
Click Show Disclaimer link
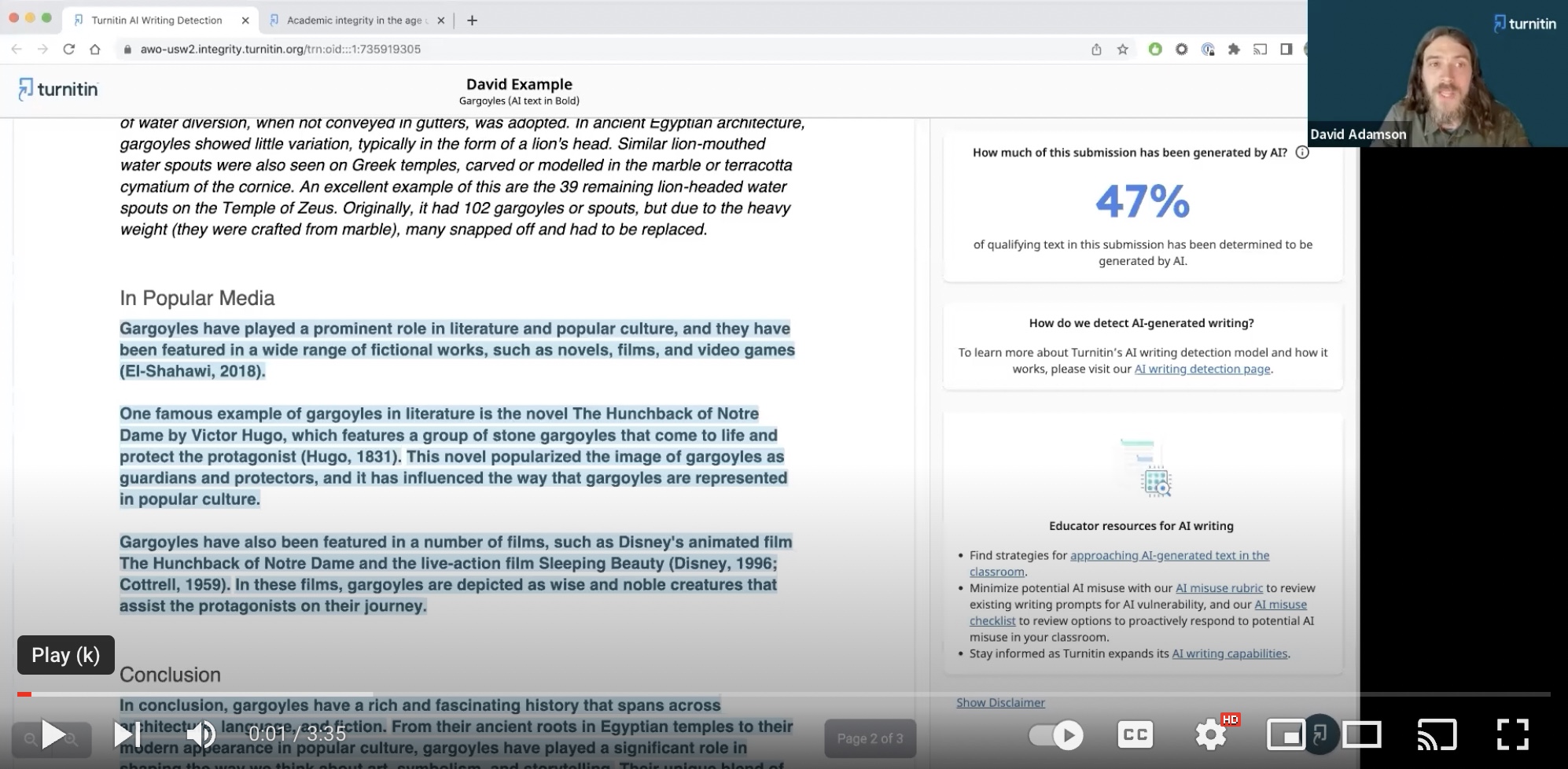pyautogui.click(x=1000, y=702)
